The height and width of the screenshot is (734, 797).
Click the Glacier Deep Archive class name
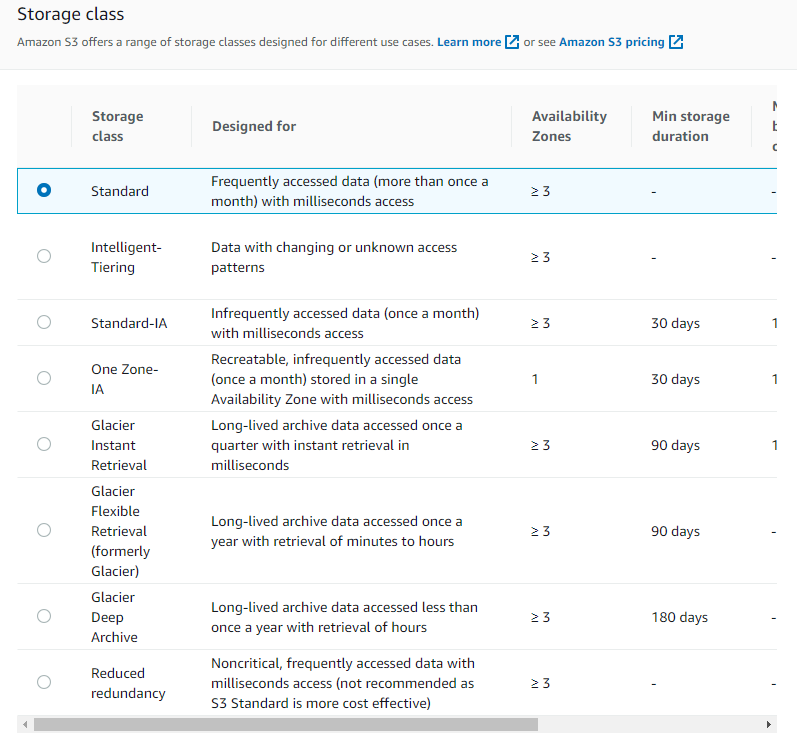[x=114, y=617]
